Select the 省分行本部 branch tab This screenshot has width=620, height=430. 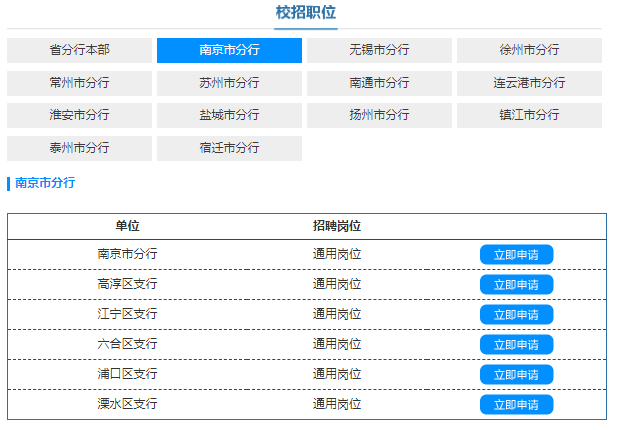click(80, 50)
